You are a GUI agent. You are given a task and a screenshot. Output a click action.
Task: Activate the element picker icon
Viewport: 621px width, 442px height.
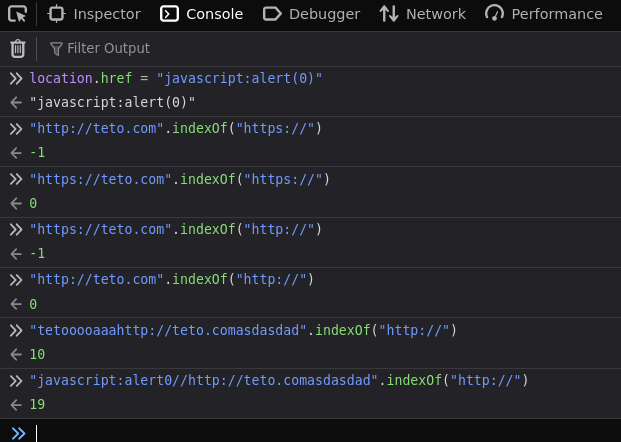point(17,14)
